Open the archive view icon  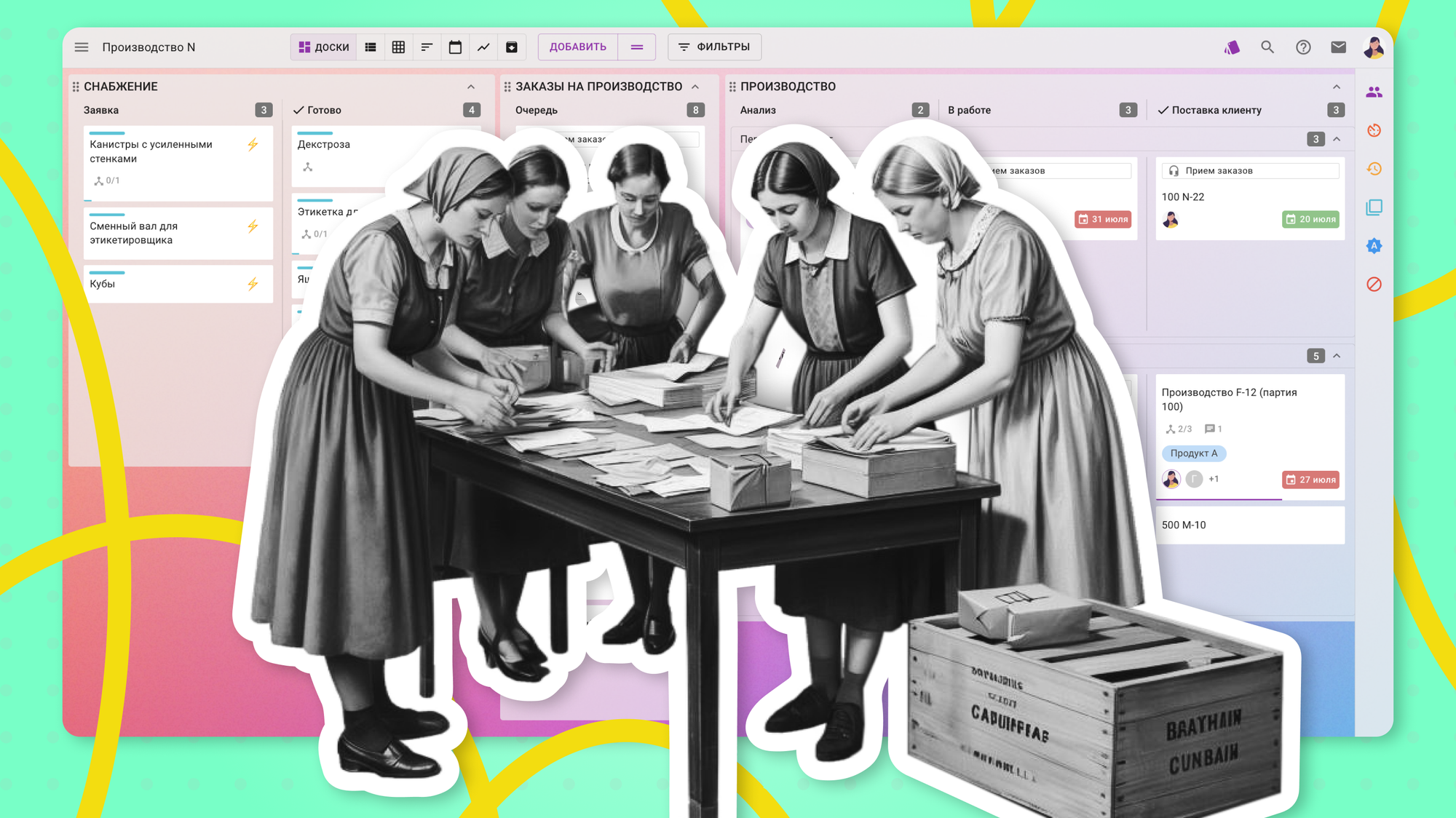click(x=512, y=47)
